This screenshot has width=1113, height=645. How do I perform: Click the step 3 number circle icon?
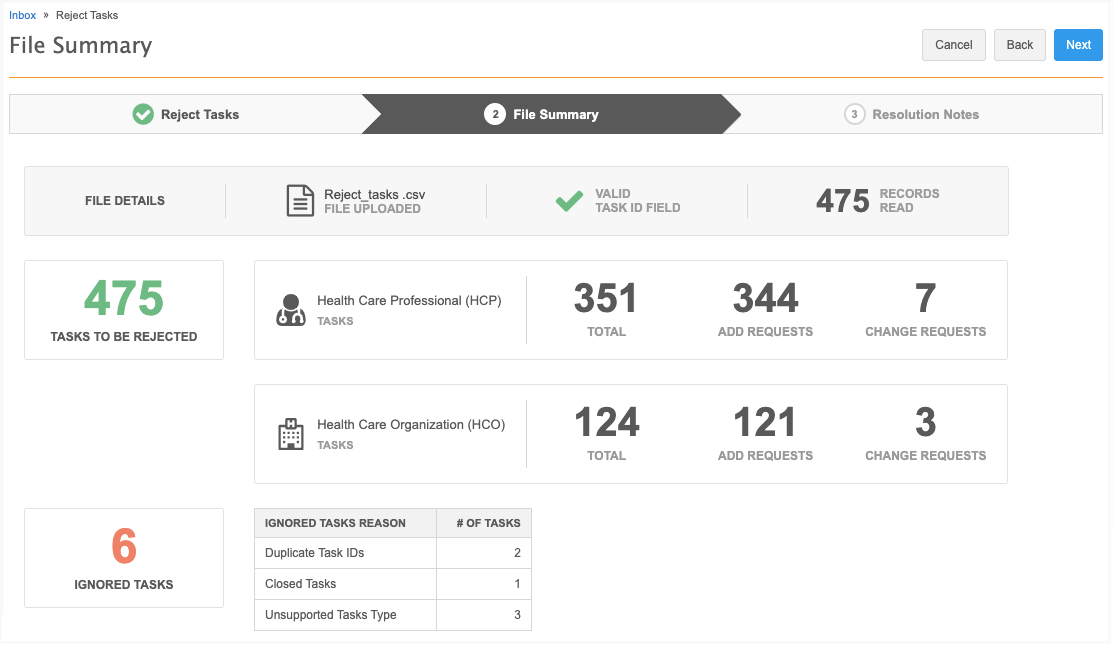[x=854, y=115]
